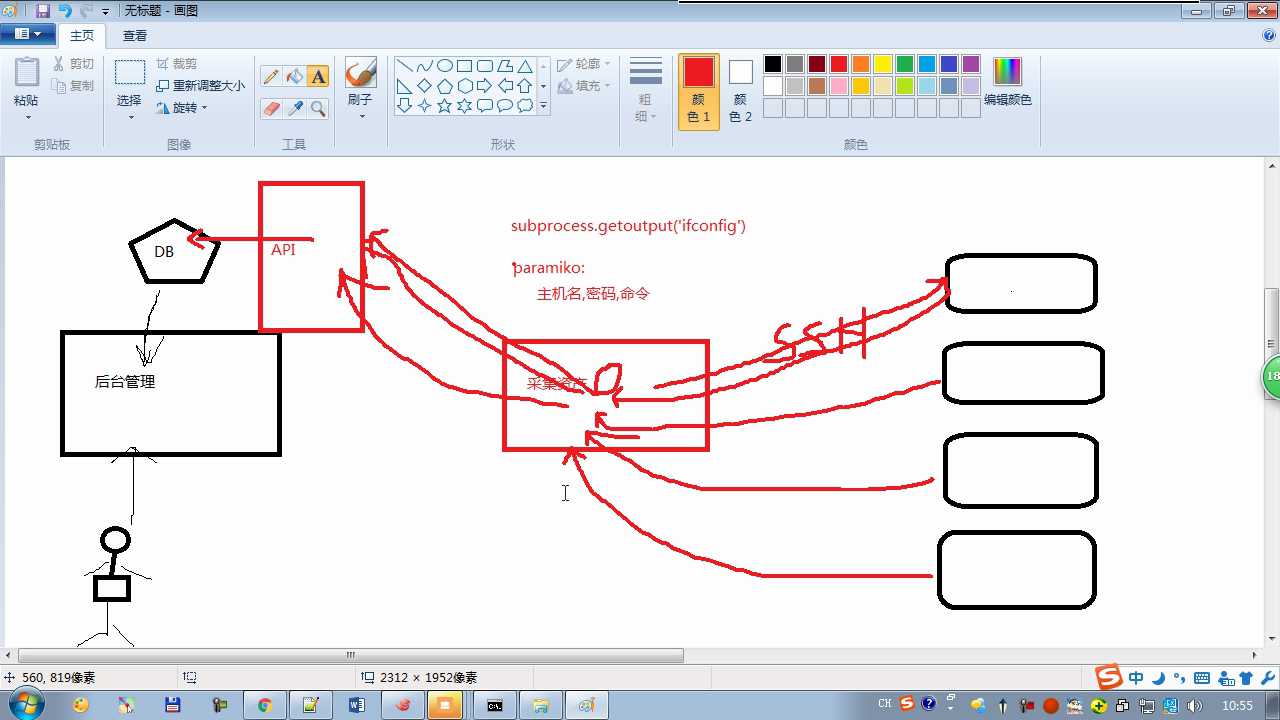Pick the purple color swatch
The height and width of the screenshot is (720, 1280).
[x=971, y=64]
